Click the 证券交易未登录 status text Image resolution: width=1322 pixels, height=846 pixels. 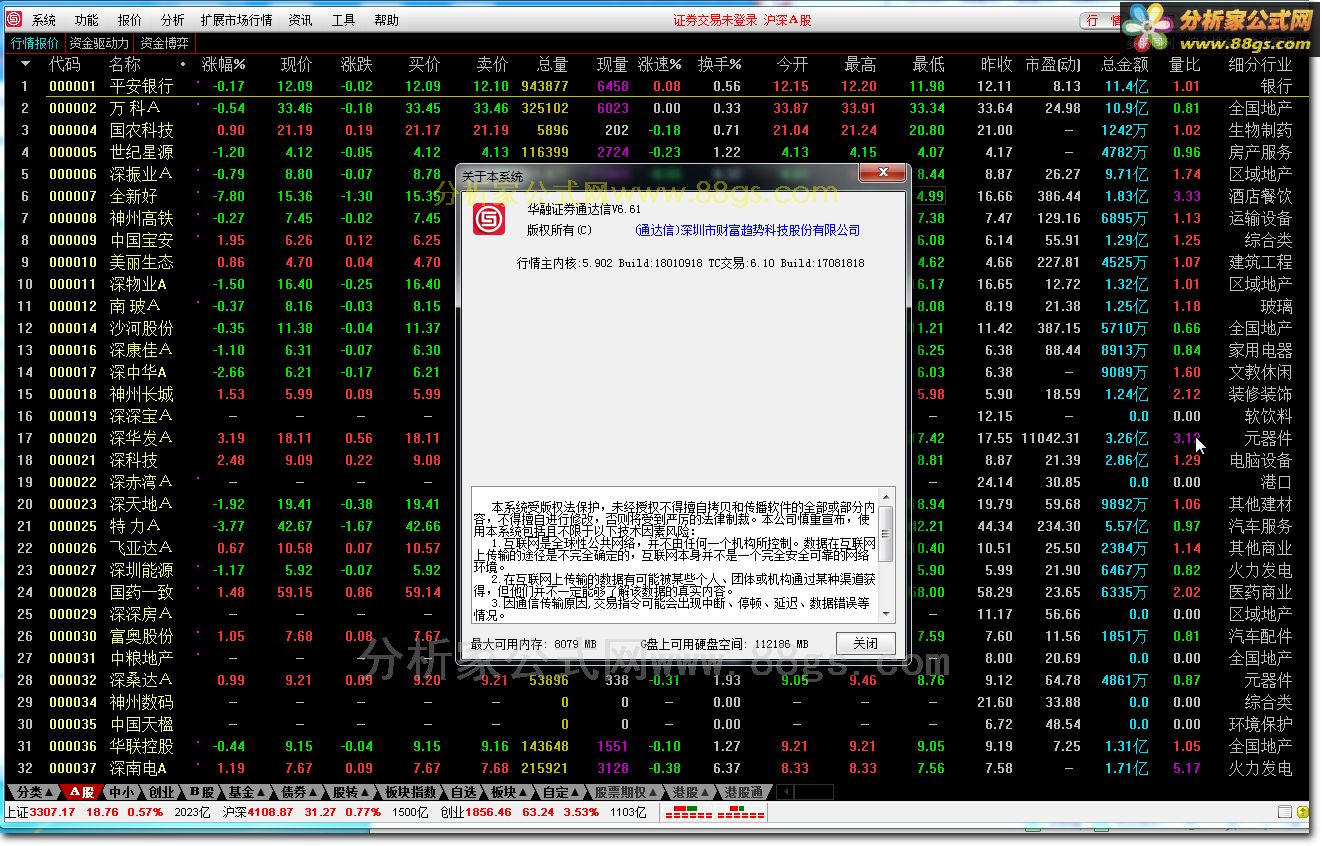(715, 20)
